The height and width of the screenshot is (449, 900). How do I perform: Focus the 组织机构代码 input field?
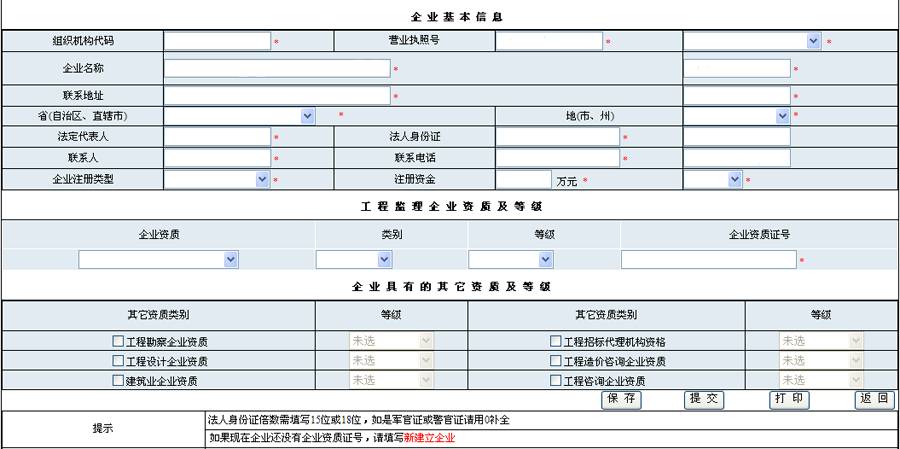tap(217, 41)
